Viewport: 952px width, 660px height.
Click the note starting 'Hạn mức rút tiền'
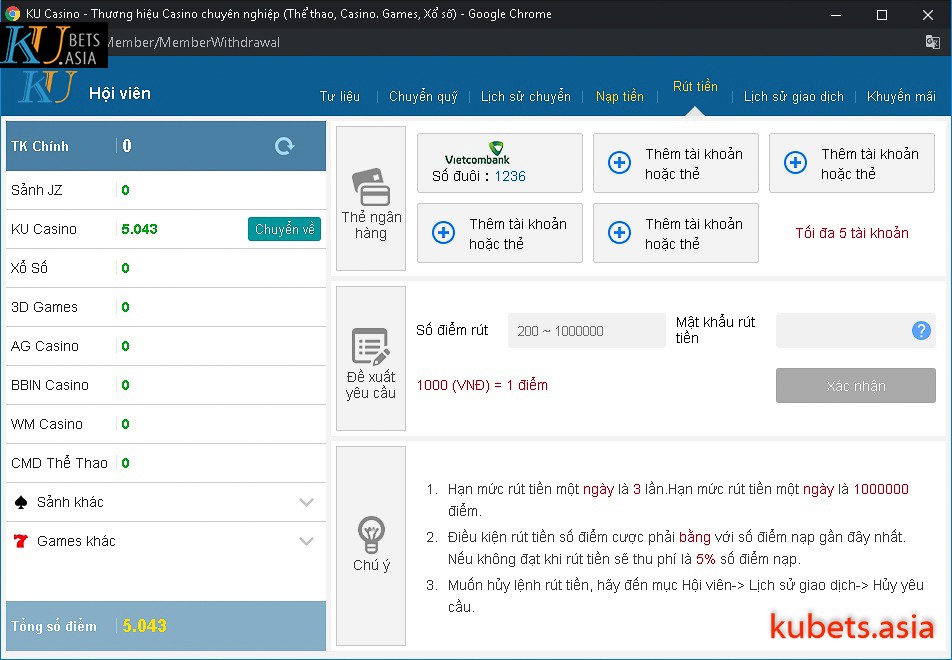pos(678,500)
